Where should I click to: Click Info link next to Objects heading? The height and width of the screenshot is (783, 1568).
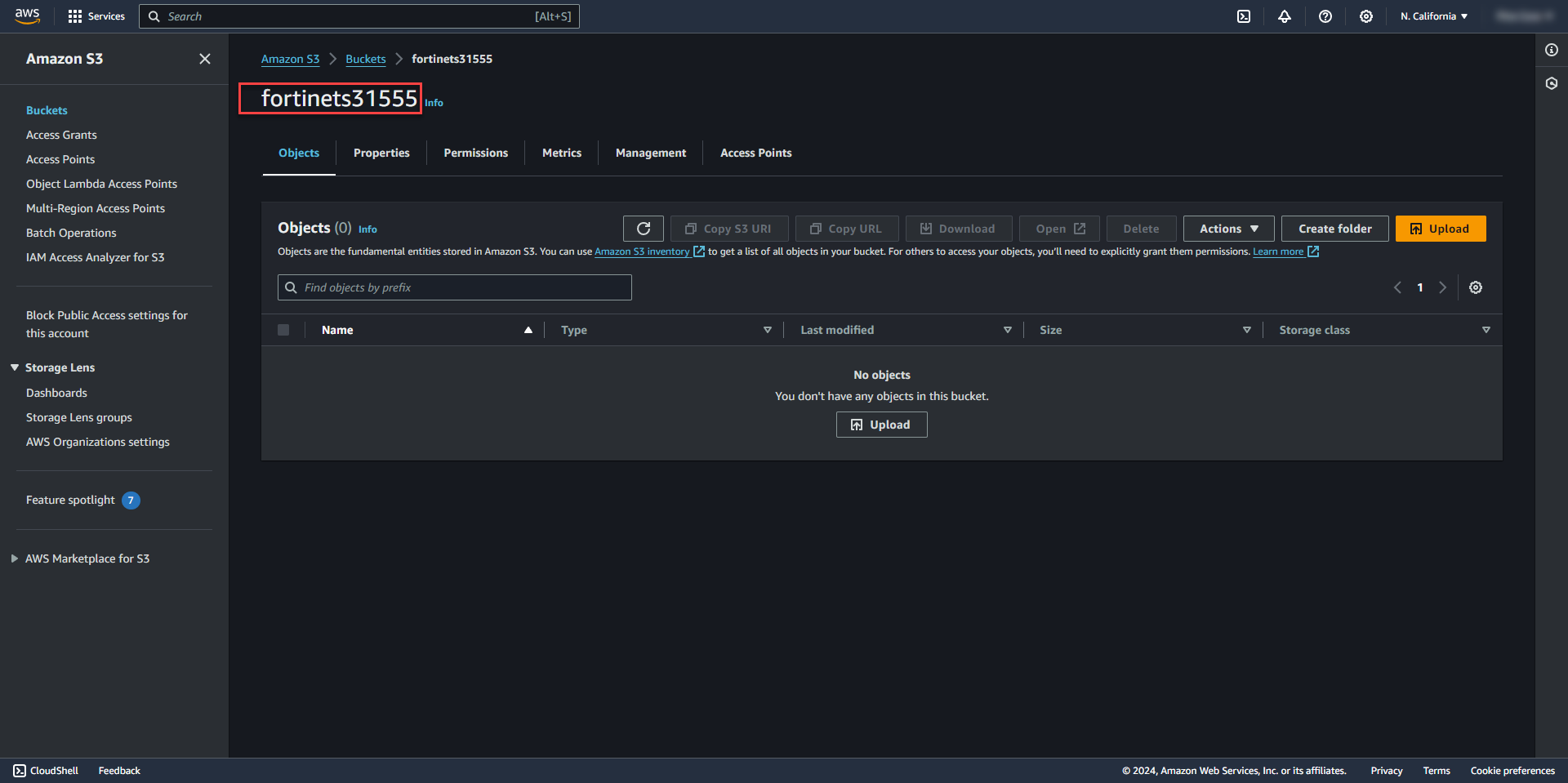[367, 229]
